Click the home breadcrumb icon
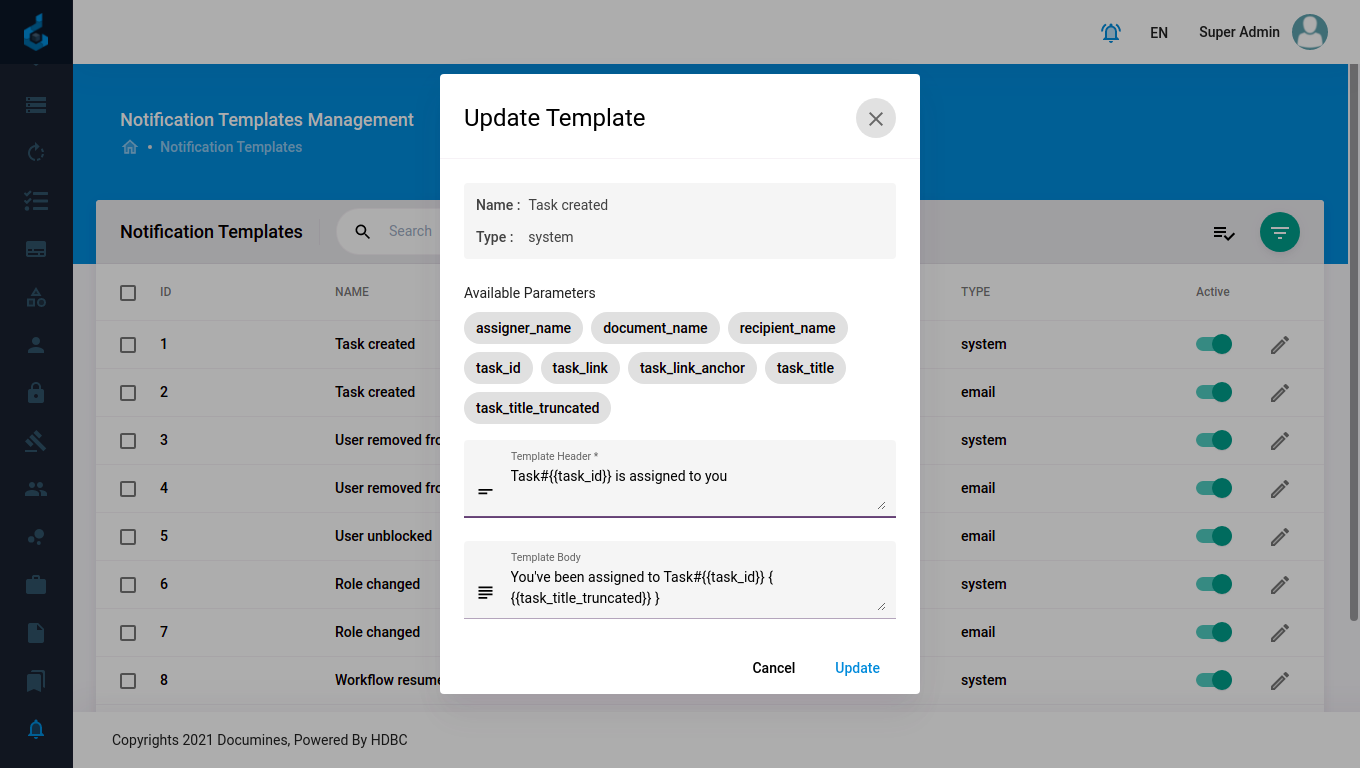The width and height of the screenshot is (1360, 768). pyautogui.click(x=130, y=147)
